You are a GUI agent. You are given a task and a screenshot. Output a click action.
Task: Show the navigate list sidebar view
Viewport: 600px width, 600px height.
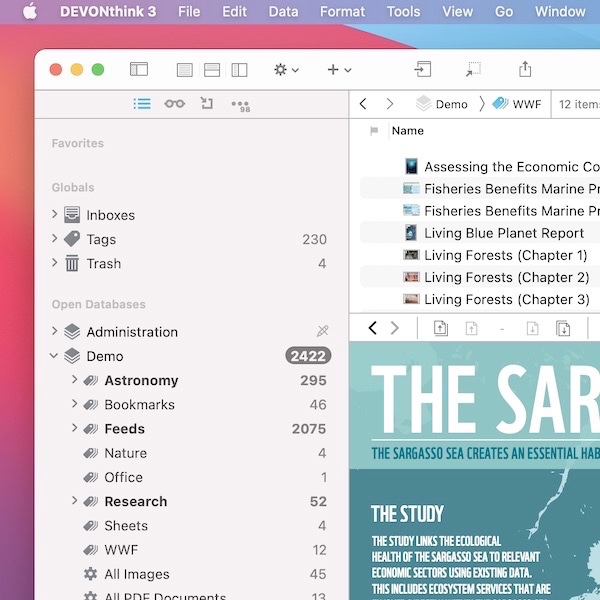[142, 103]
